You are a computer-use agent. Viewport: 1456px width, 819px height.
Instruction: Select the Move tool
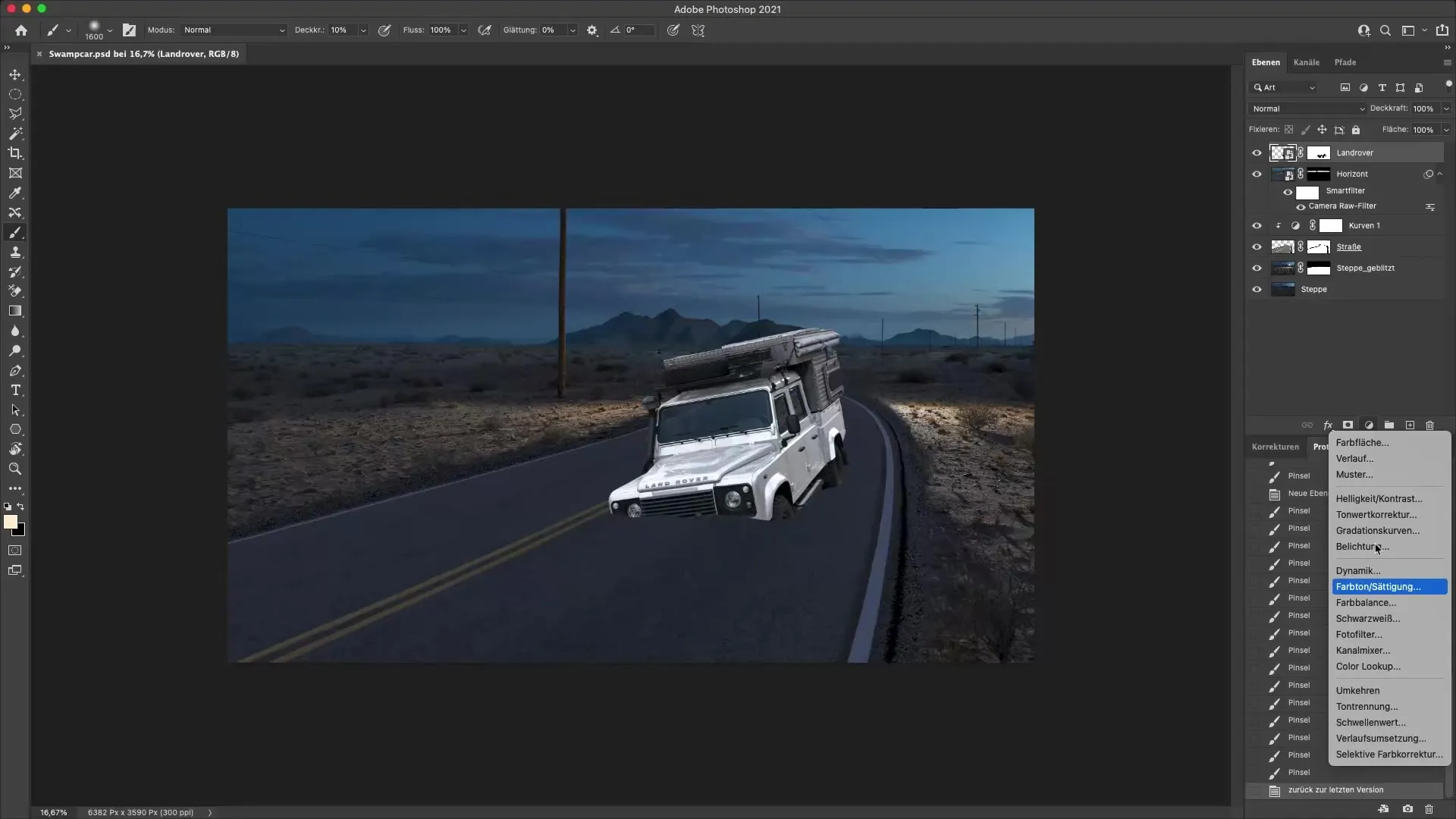(15, 74)
